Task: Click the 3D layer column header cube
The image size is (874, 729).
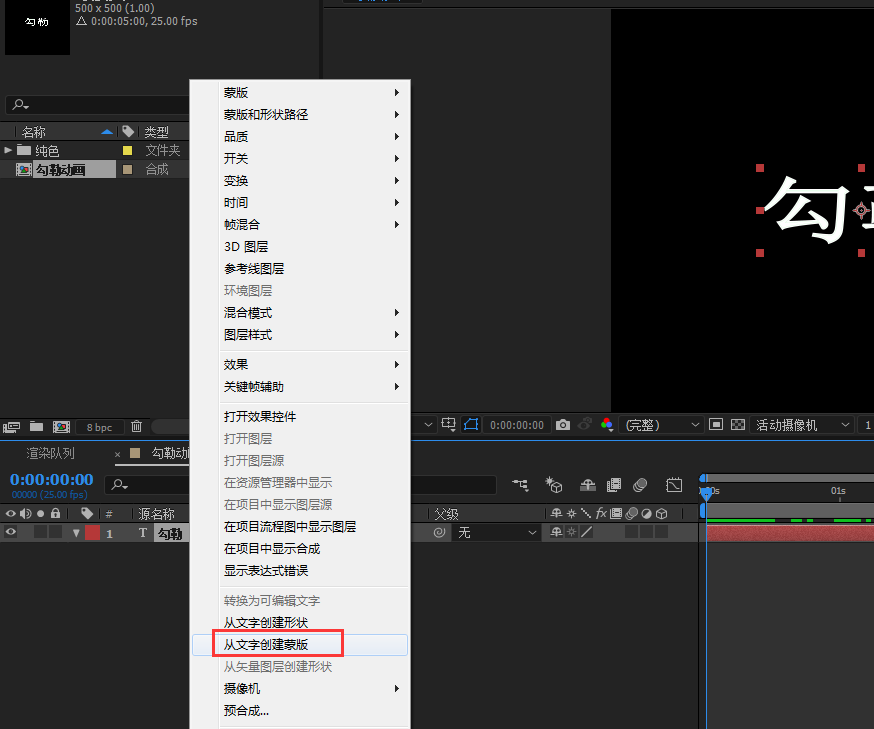Action: 661,513
